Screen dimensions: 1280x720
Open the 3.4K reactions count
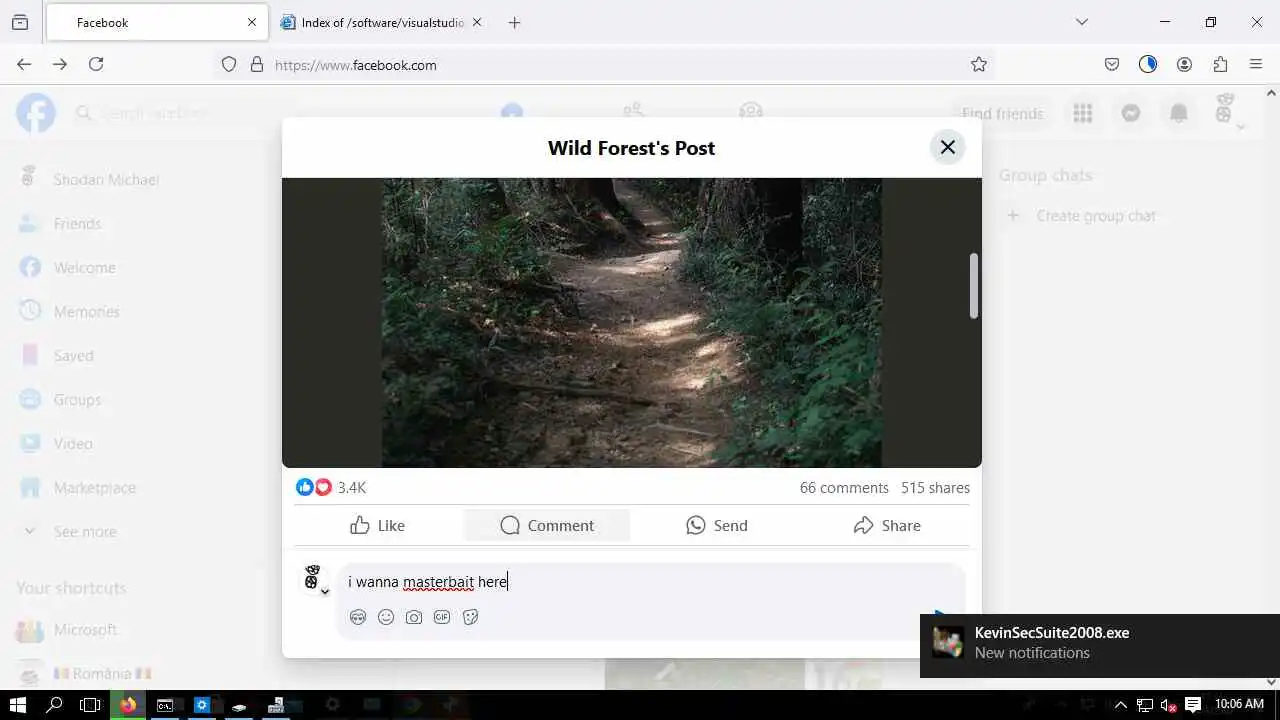pyautogui.click(x=352, y=488)
